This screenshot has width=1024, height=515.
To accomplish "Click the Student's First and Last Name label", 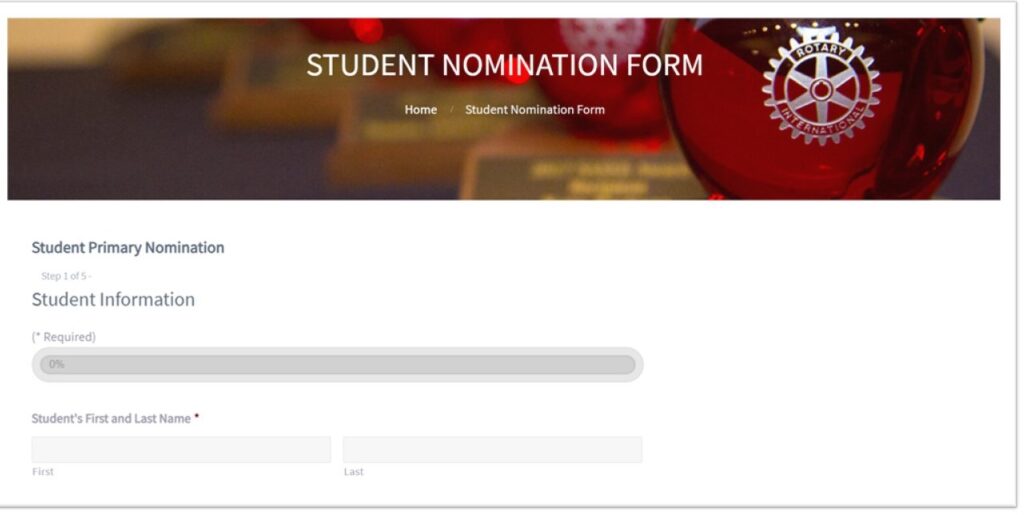I will pyautogui.click(x=111, y=418).
